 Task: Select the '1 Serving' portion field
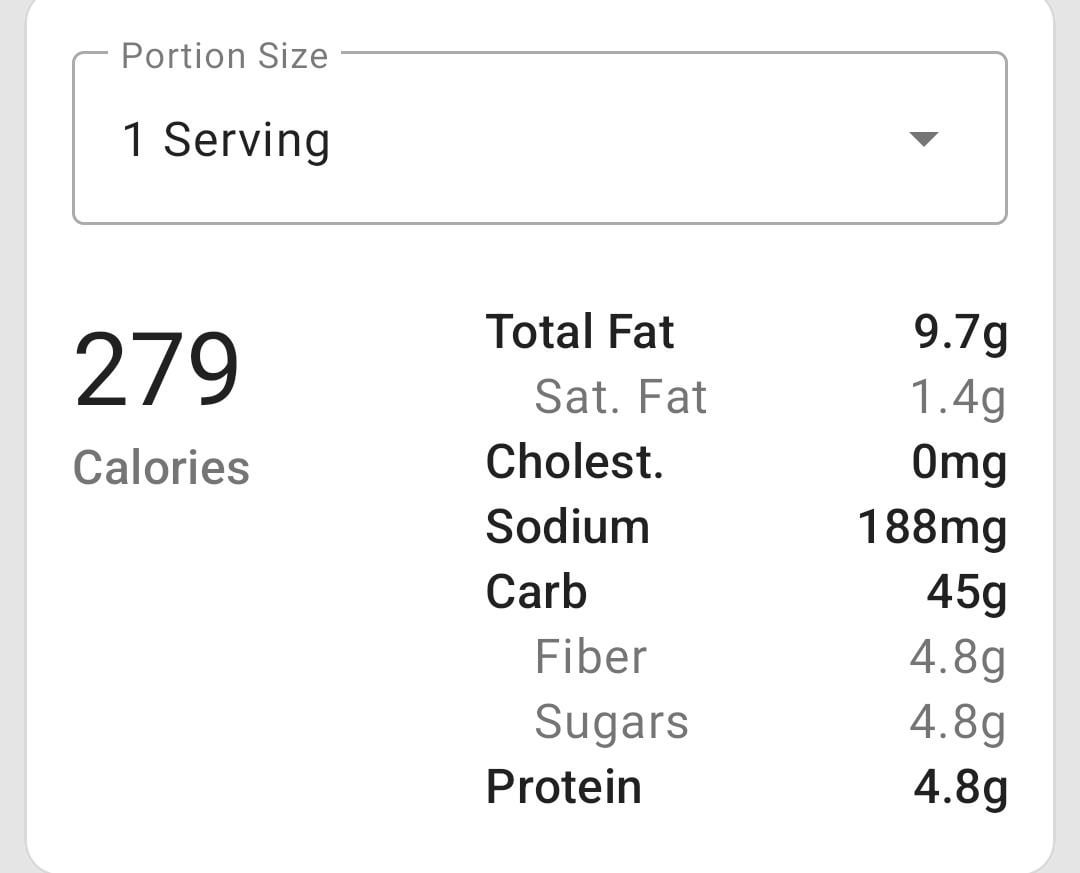coord(226,140)
